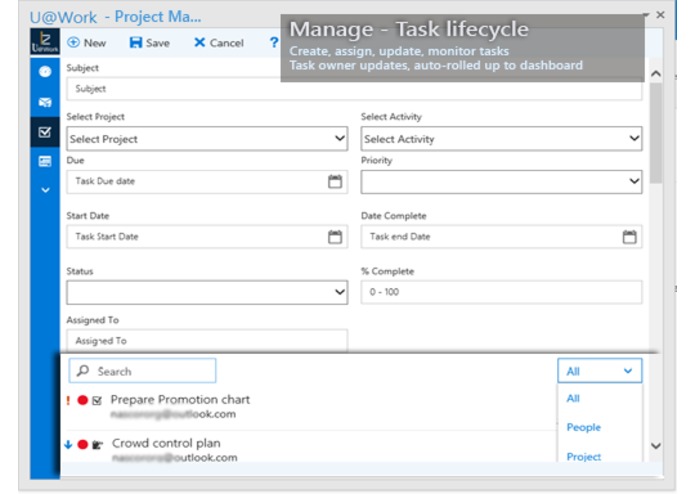Click the vertical scrollbar thumb
Screen dimensions: 695x494
click(x=656, y=133)
